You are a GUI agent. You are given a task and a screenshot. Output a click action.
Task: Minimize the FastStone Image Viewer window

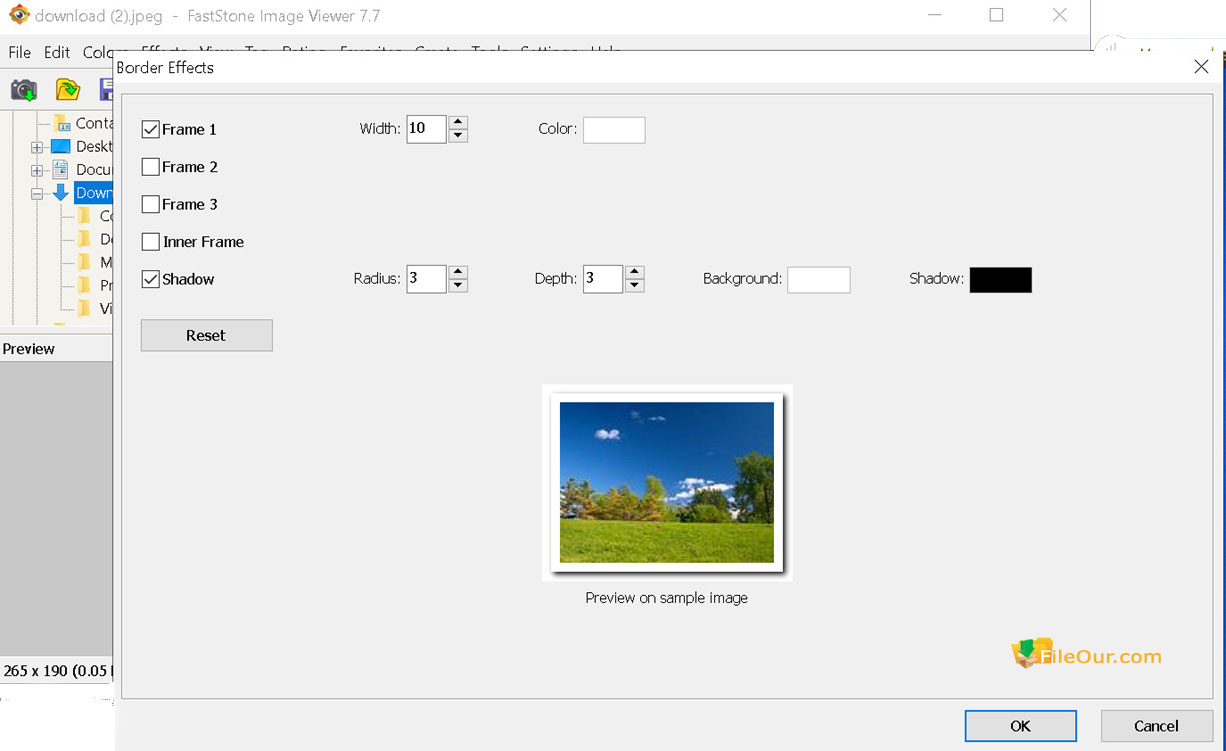coord(935,15)
